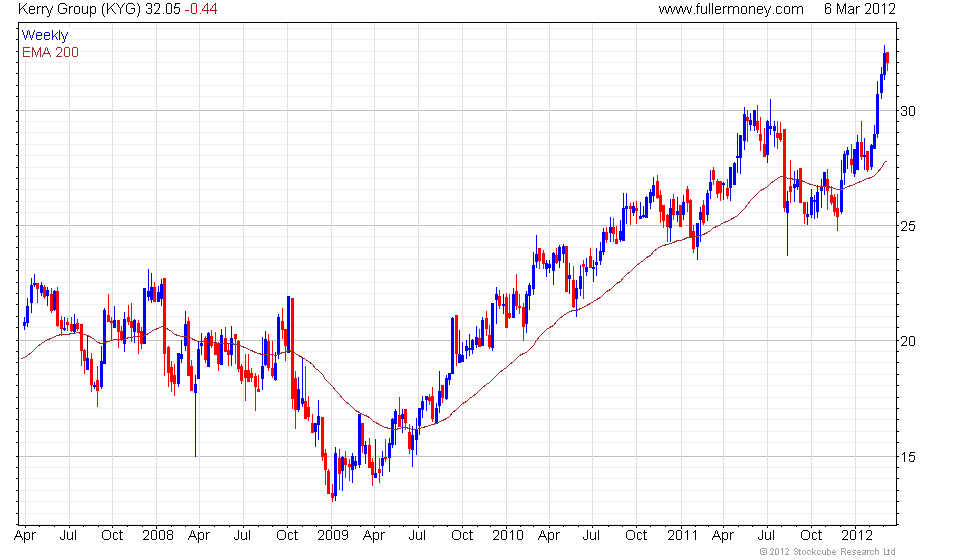Click the red change value -0.44

coord(201,9)
